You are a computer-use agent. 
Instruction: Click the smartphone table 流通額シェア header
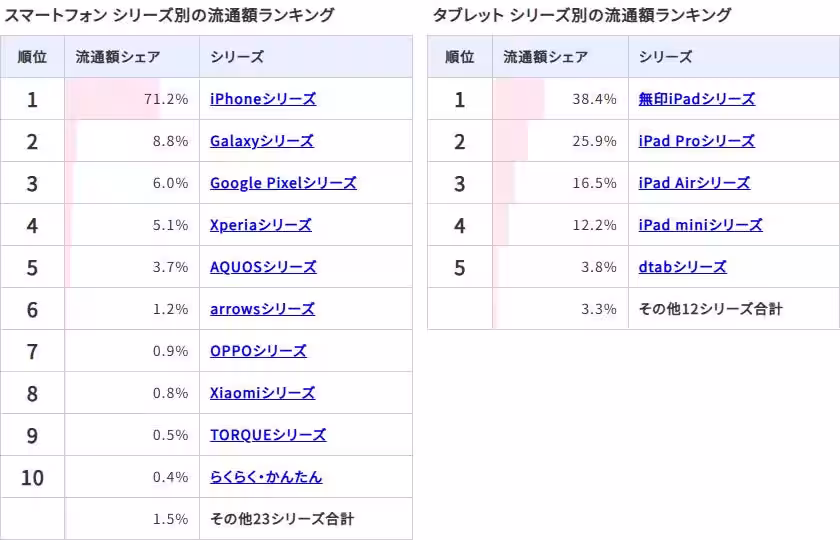[x=118, y=57]
